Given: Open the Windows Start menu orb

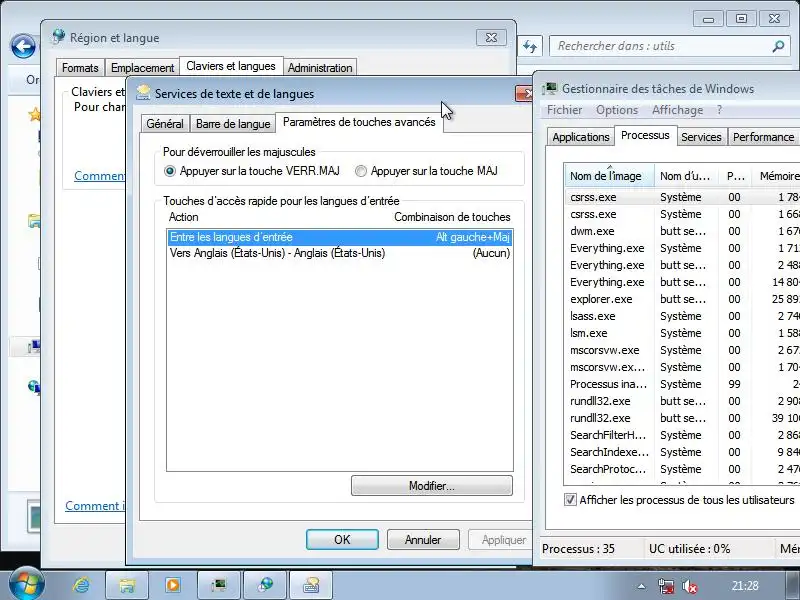Looking at the screenshot, I should coord(26,584).
